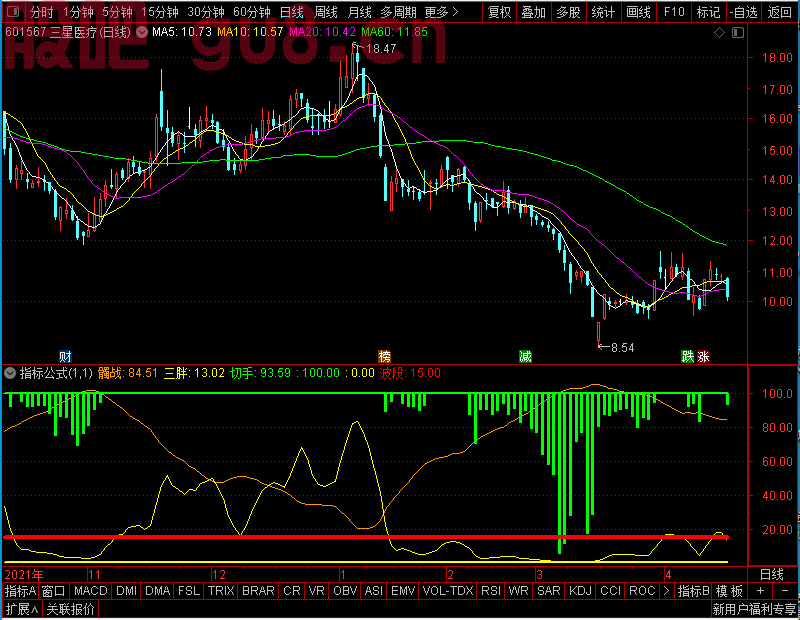Screen dimensions: 800x620
Task: Select the KDJ indicator tab
Action: [x=581, y=591]
